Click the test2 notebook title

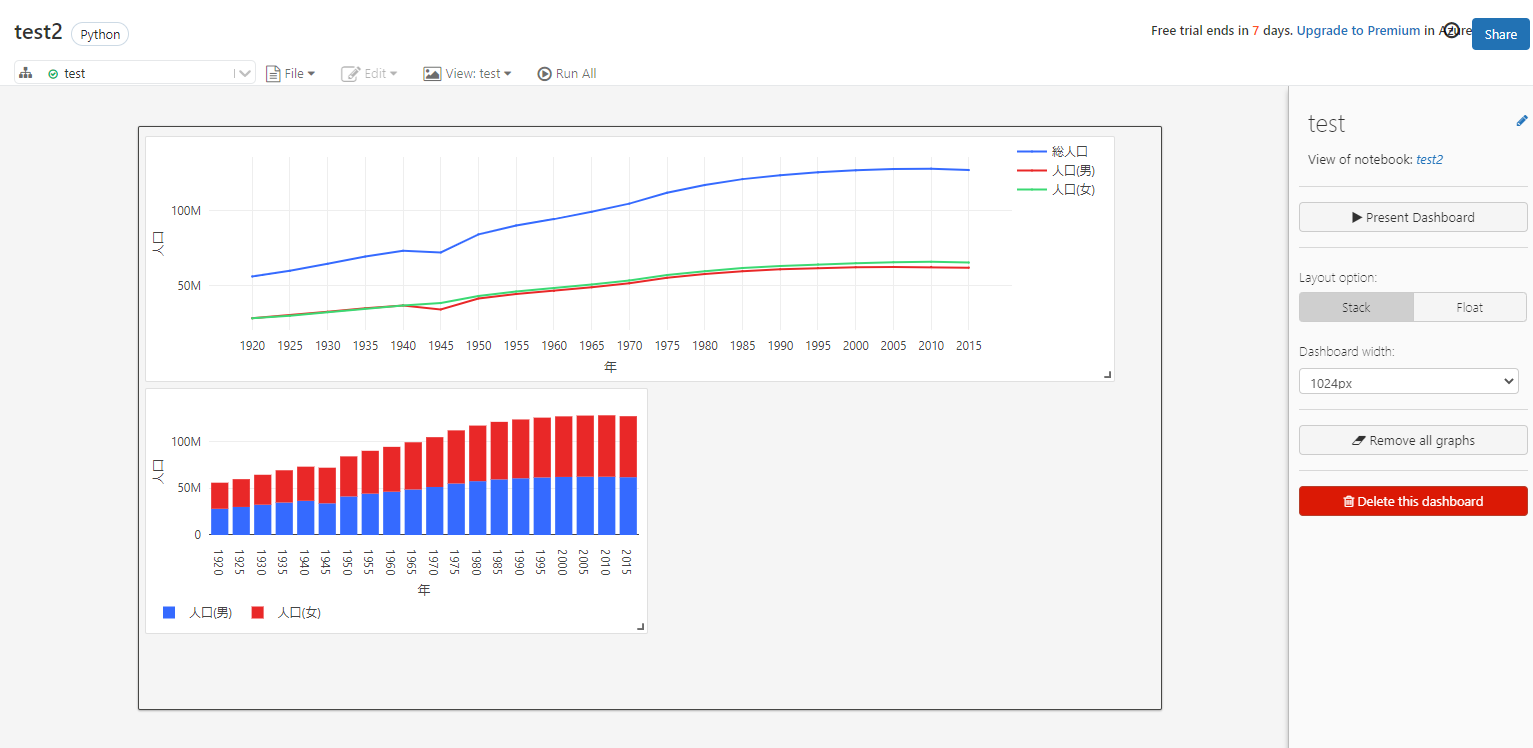[x=38, y=32]
